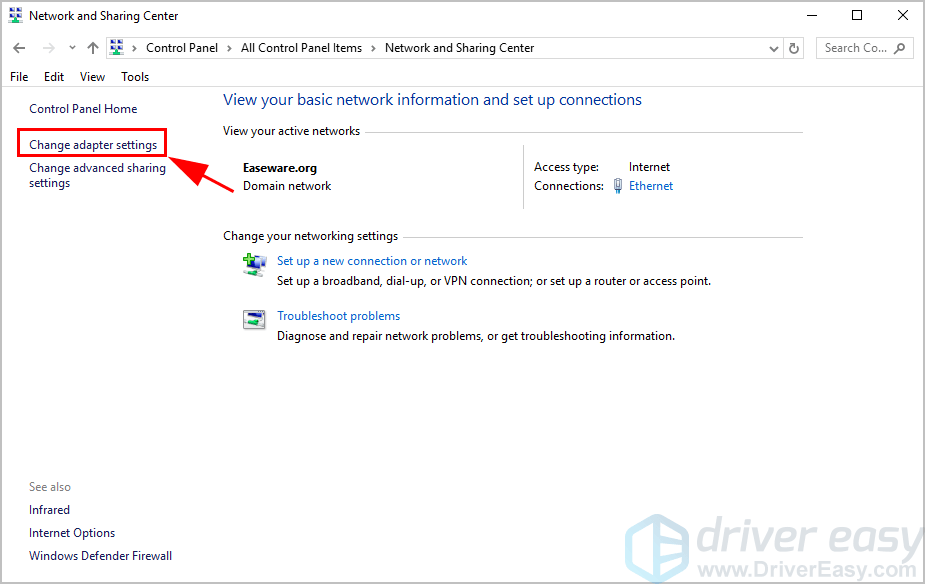
Task: Refresh the Network and Sharing Center view
Action: click(794, 48)
